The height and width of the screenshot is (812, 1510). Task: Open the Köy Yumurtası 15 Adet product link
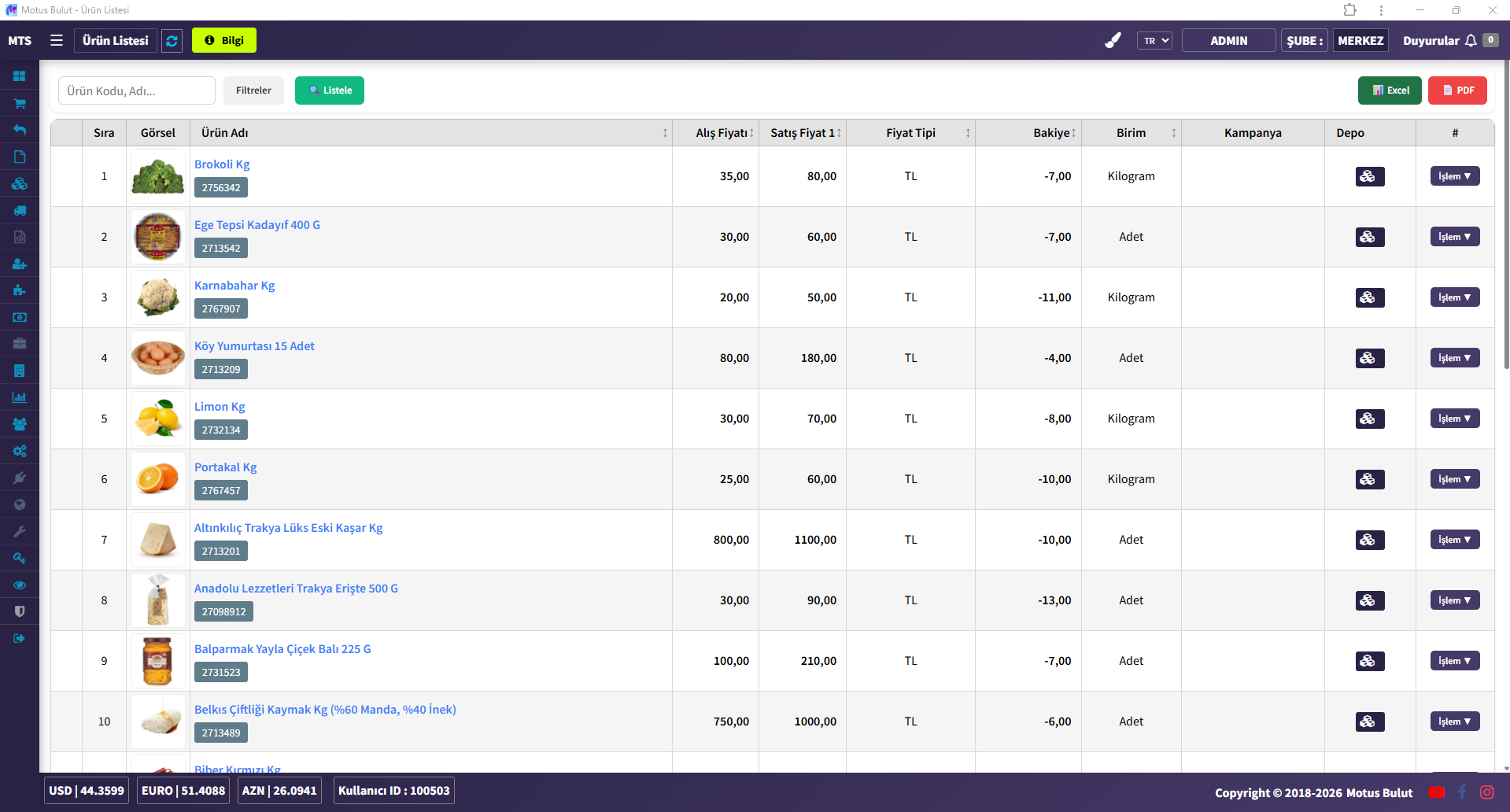click(254, 346)
